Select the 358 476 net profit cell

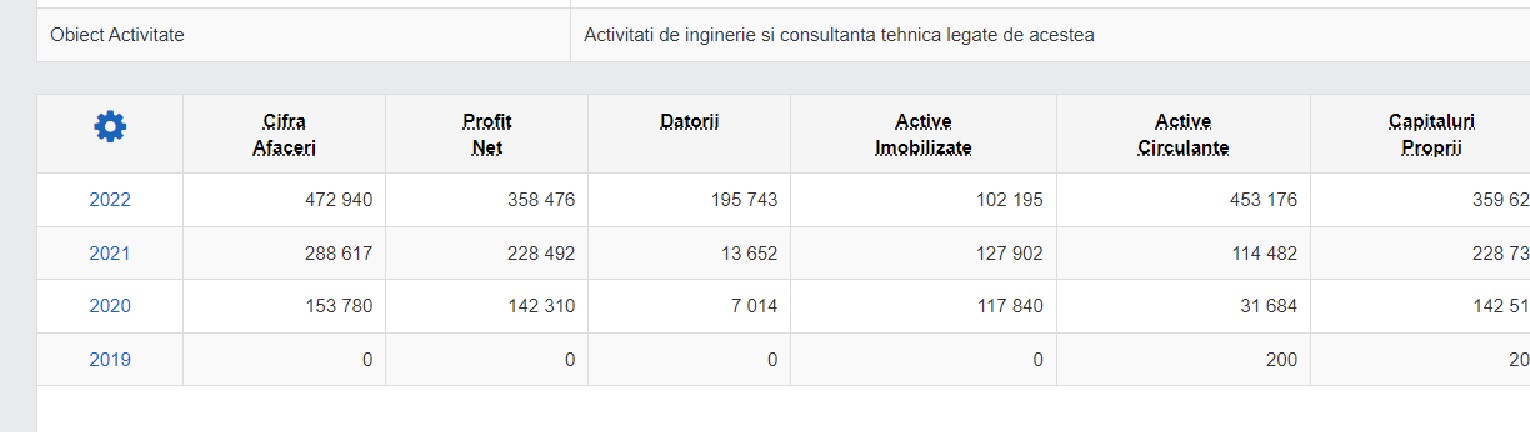pyautogui.click(x=487, y=200)
